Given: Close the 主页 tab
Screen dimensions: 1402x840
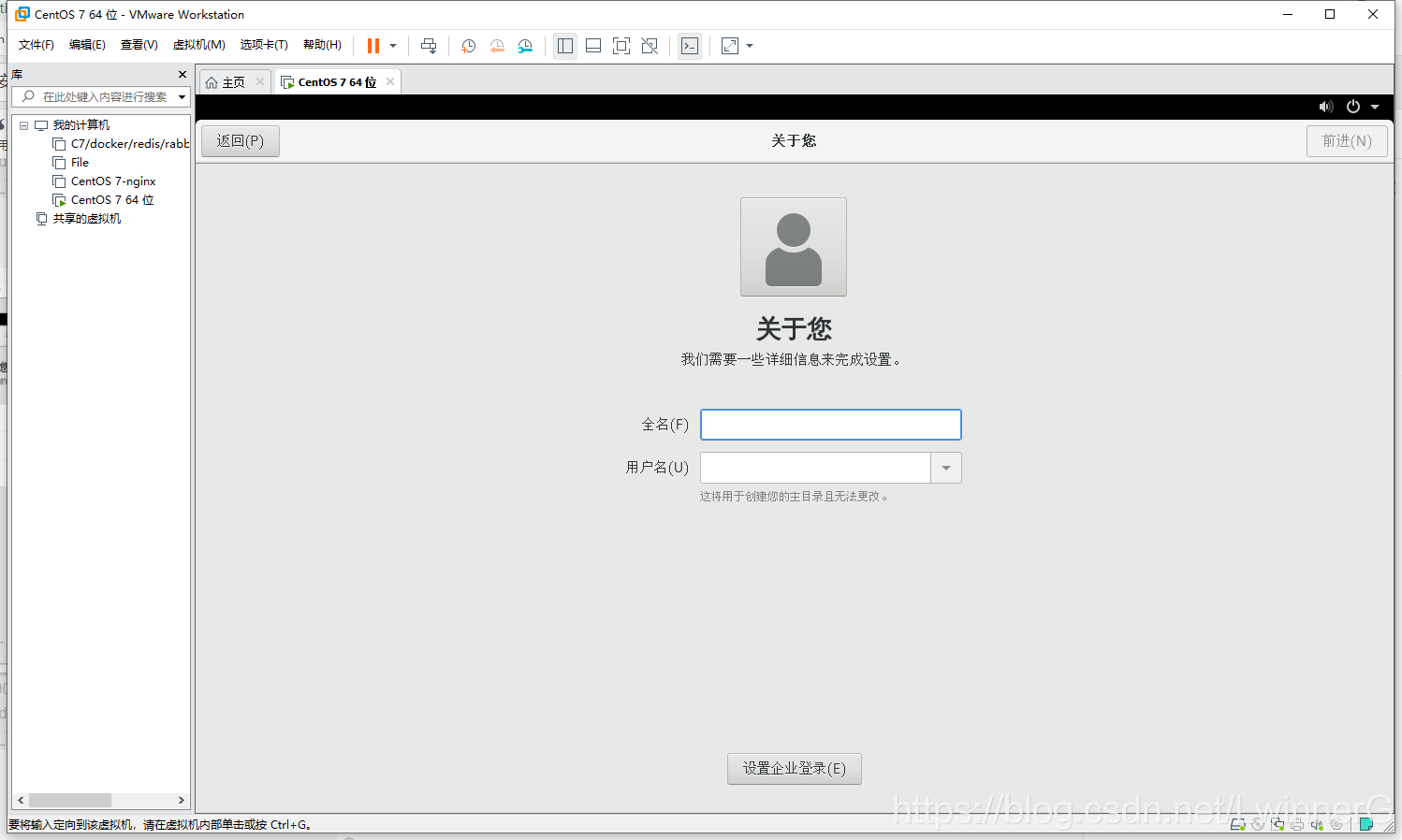Looking at the screenshot, I should [260, 81].
